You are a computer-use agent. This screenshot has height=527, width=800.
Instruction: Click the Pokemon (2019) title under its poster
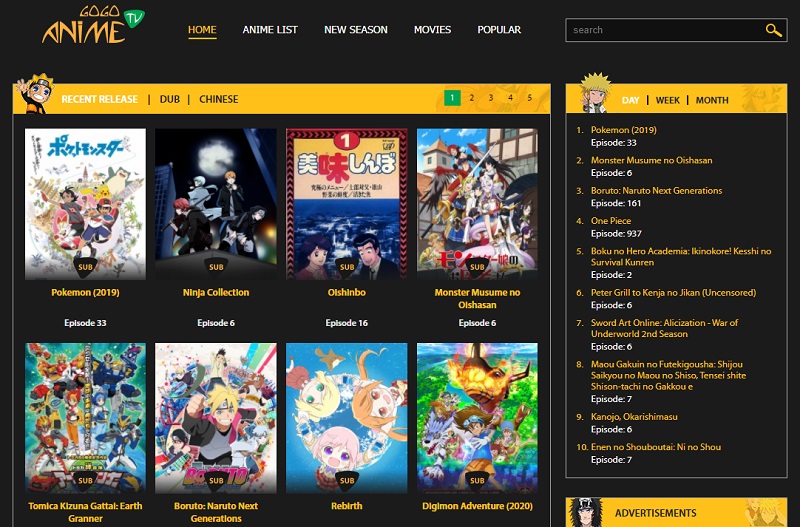(x=85, y=292)
